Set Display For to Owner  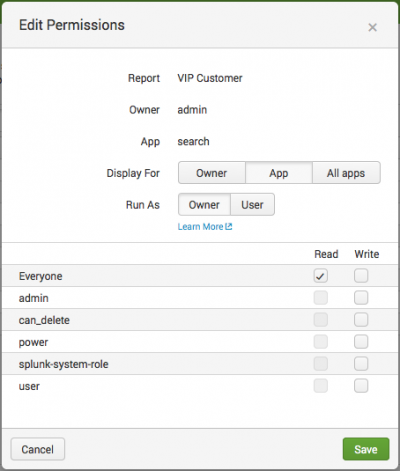(212, 173)
